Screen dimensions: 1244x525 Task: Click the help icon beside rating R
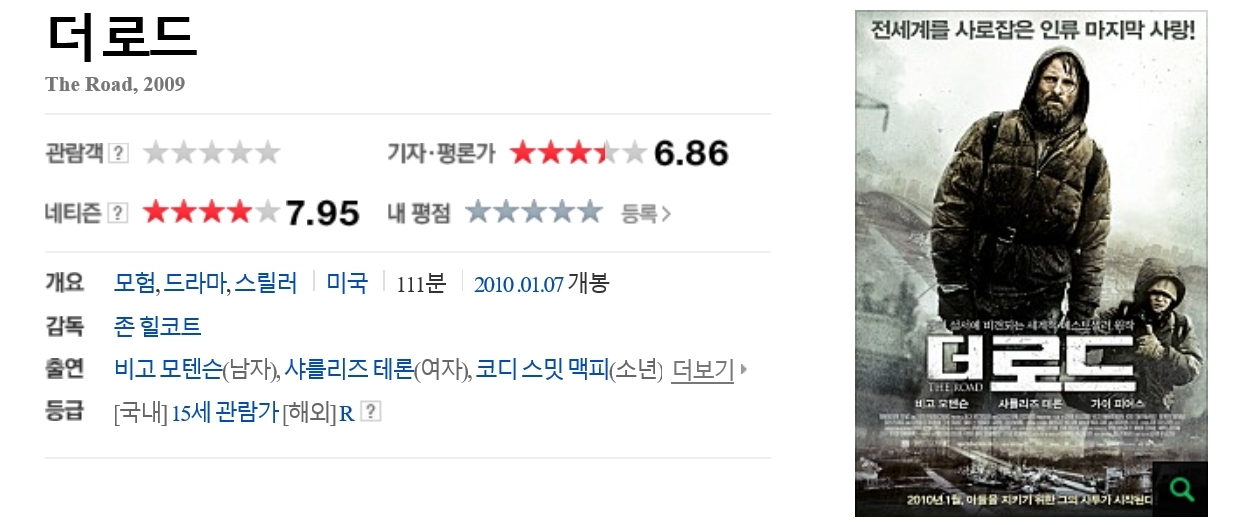coord(370,411)
